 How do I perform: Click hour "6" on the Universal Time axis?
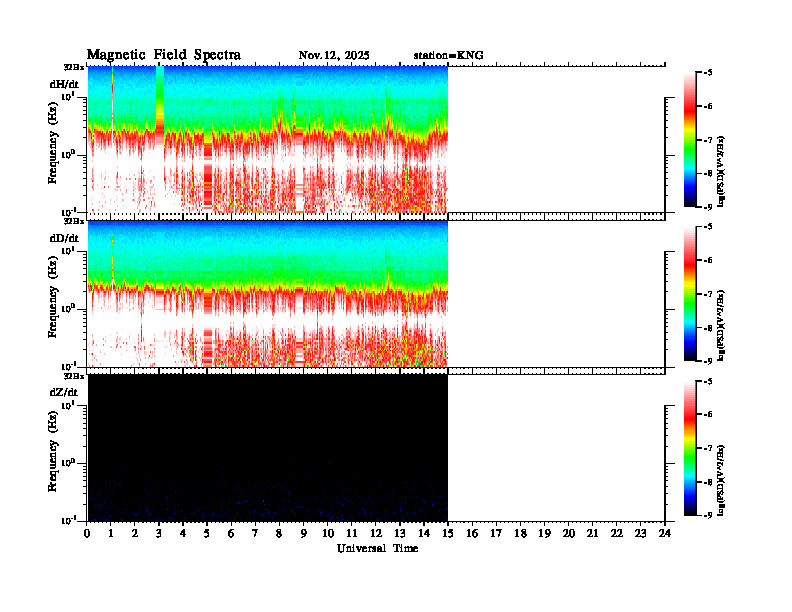pos(231,534)
